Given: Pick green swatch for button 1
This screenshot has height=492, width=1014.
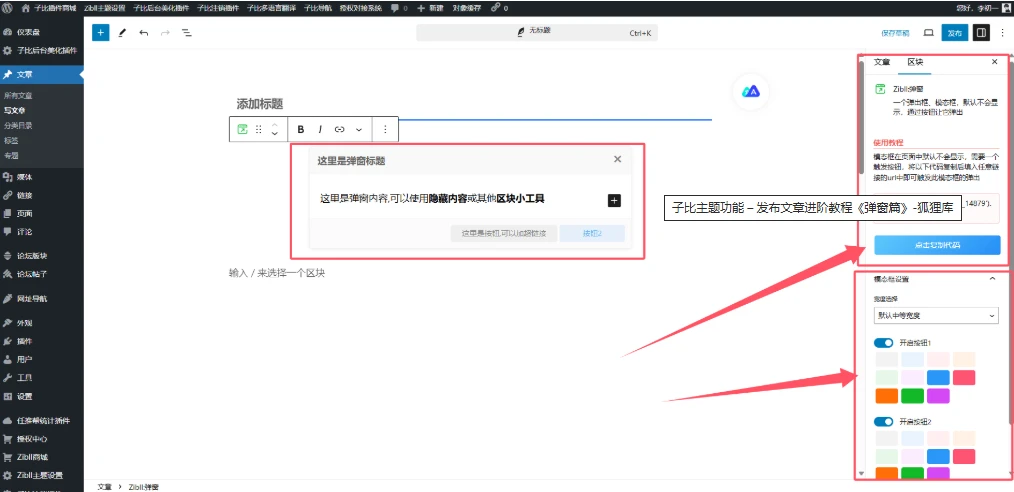Looking at the screenshot, I should pos(912,396).
